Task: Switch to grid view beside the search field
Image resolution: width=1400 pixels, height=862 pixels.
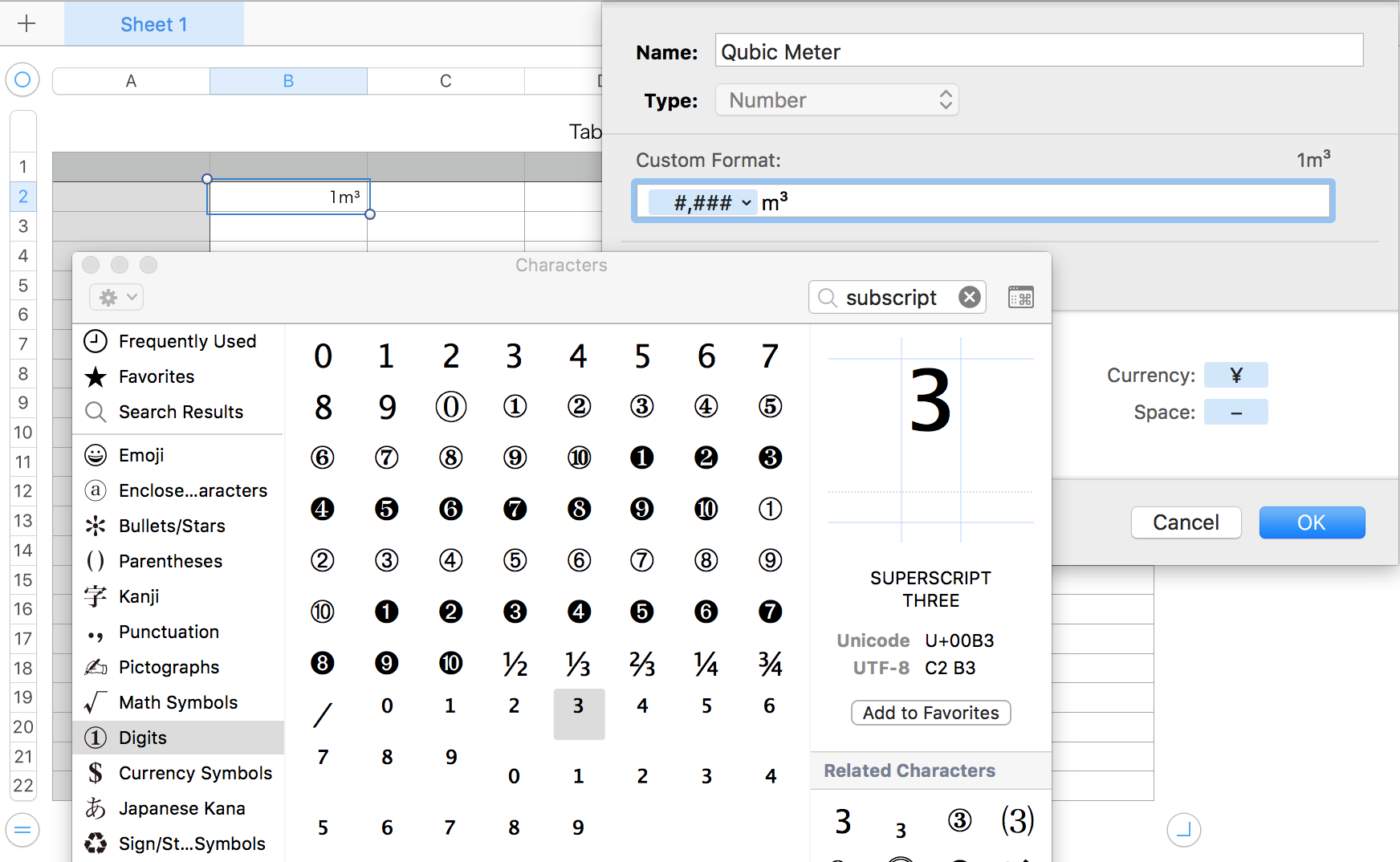Action: click(x=1020, y=297)
